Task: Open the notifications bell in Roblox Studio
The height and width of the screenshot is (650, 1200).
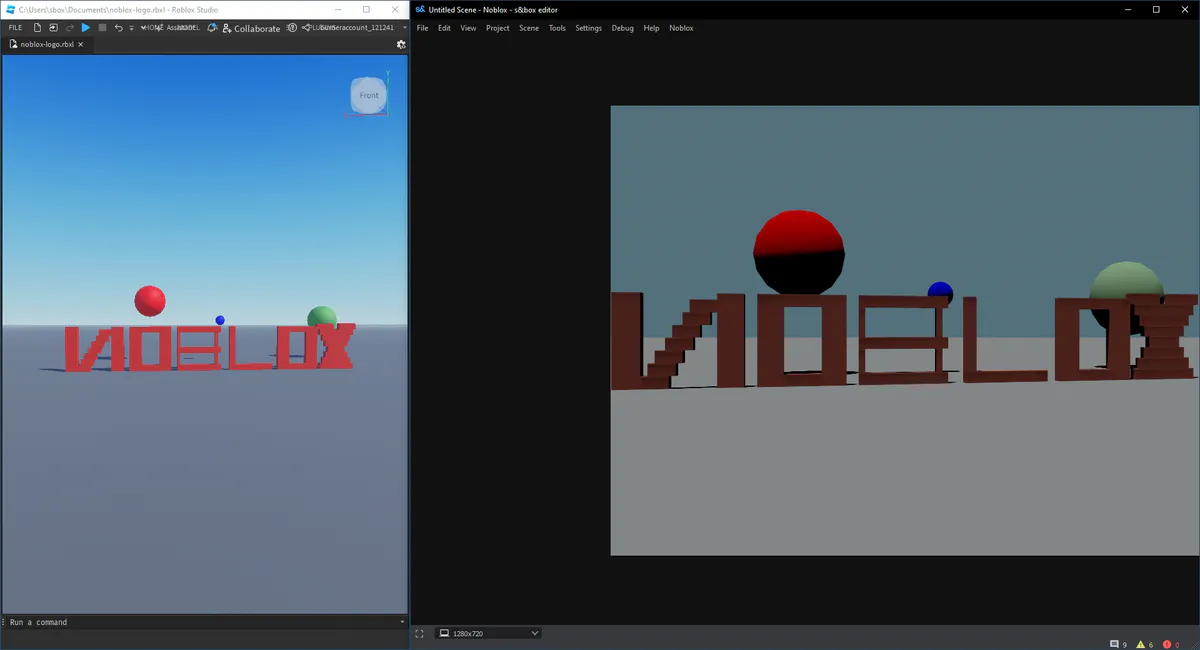Action: tap(213, 27)
